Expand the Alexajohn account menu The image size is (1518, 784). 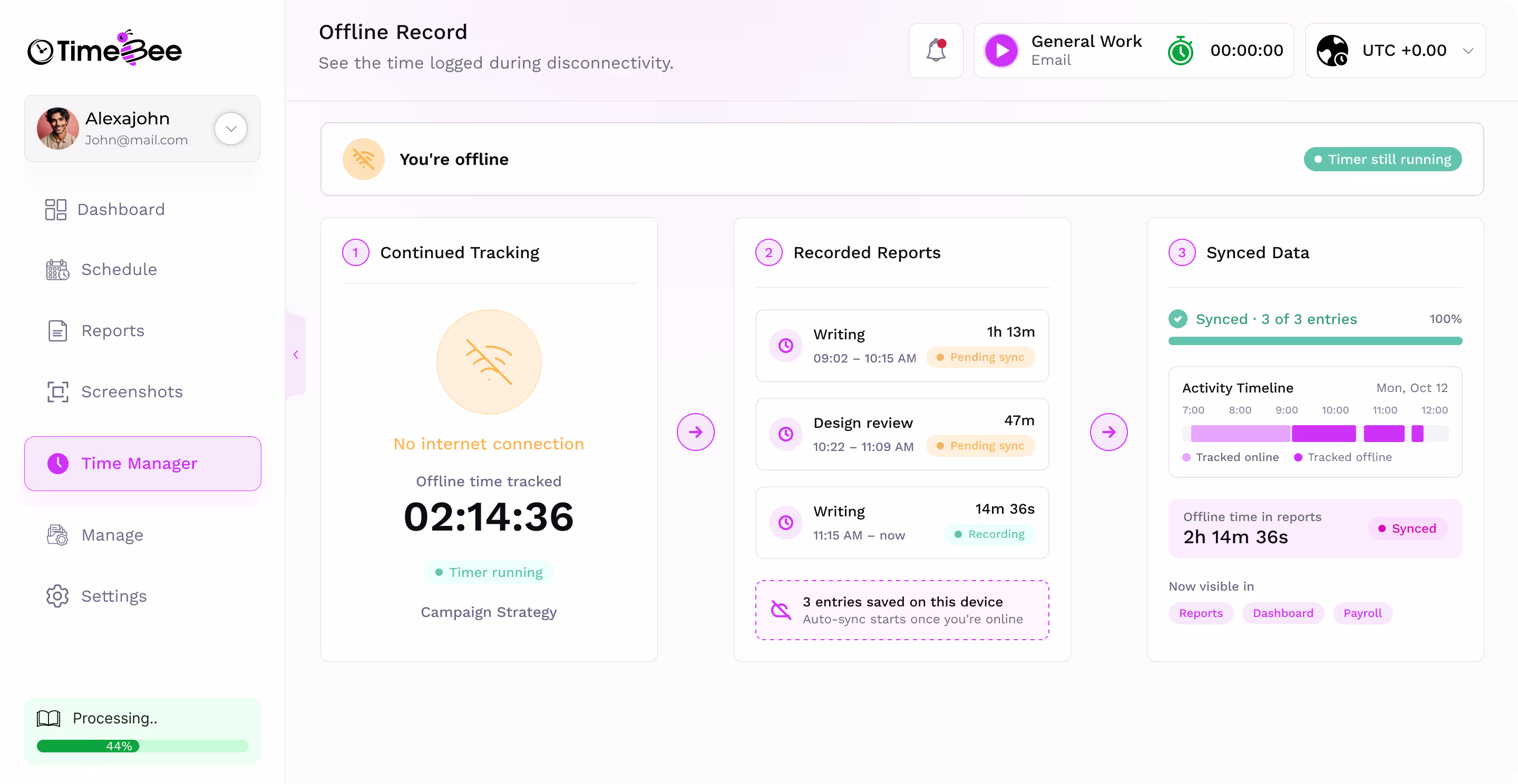[230, 129]
